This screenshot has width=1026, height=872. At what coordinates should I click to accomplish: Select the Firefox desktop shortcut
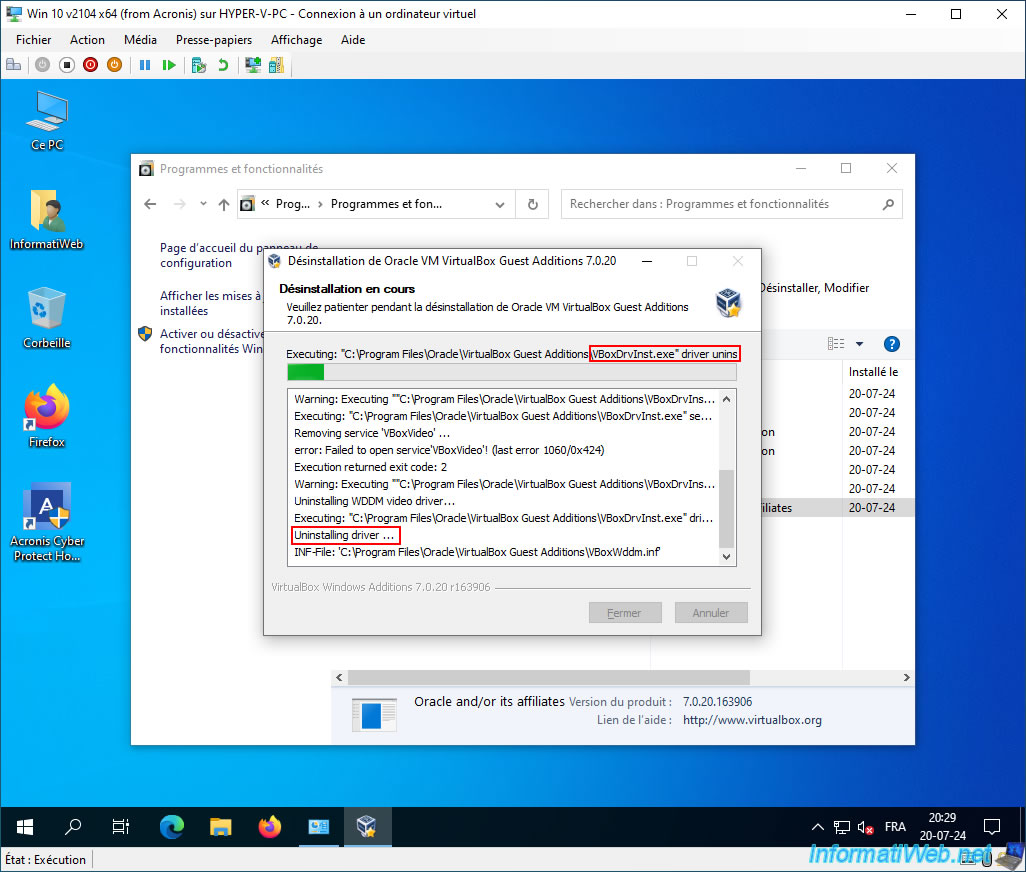tap(46, 416)
